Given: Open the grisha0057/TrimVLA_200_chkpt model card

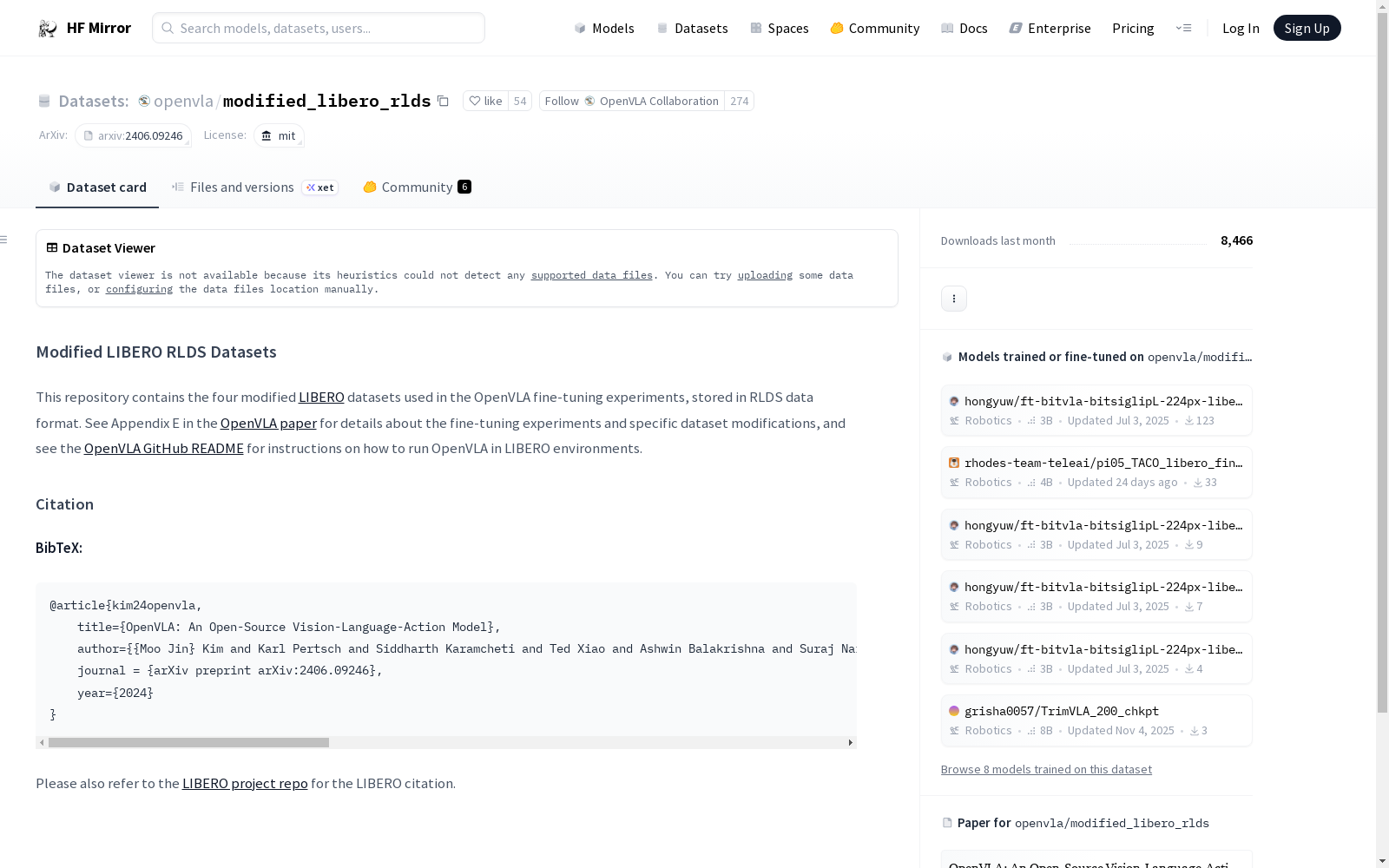Looking at the screenshot, I should 1096,720.
